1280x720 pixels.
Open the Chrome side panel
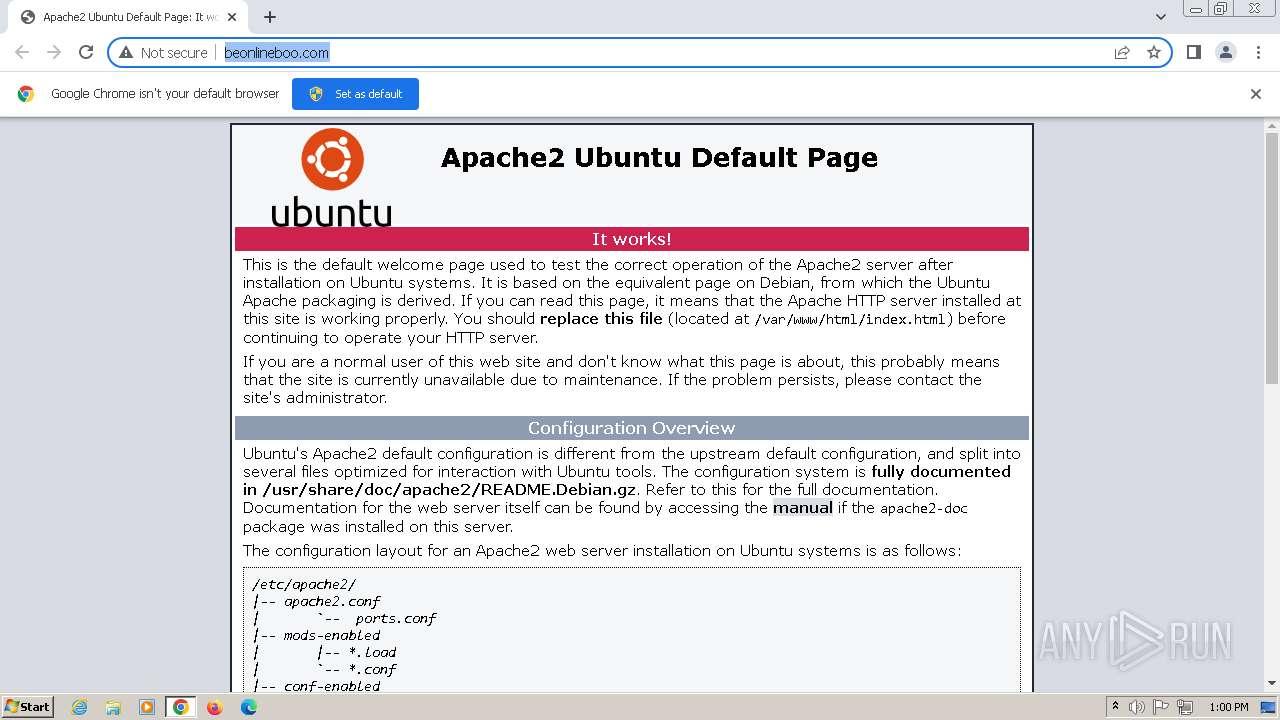(1193, 52)
